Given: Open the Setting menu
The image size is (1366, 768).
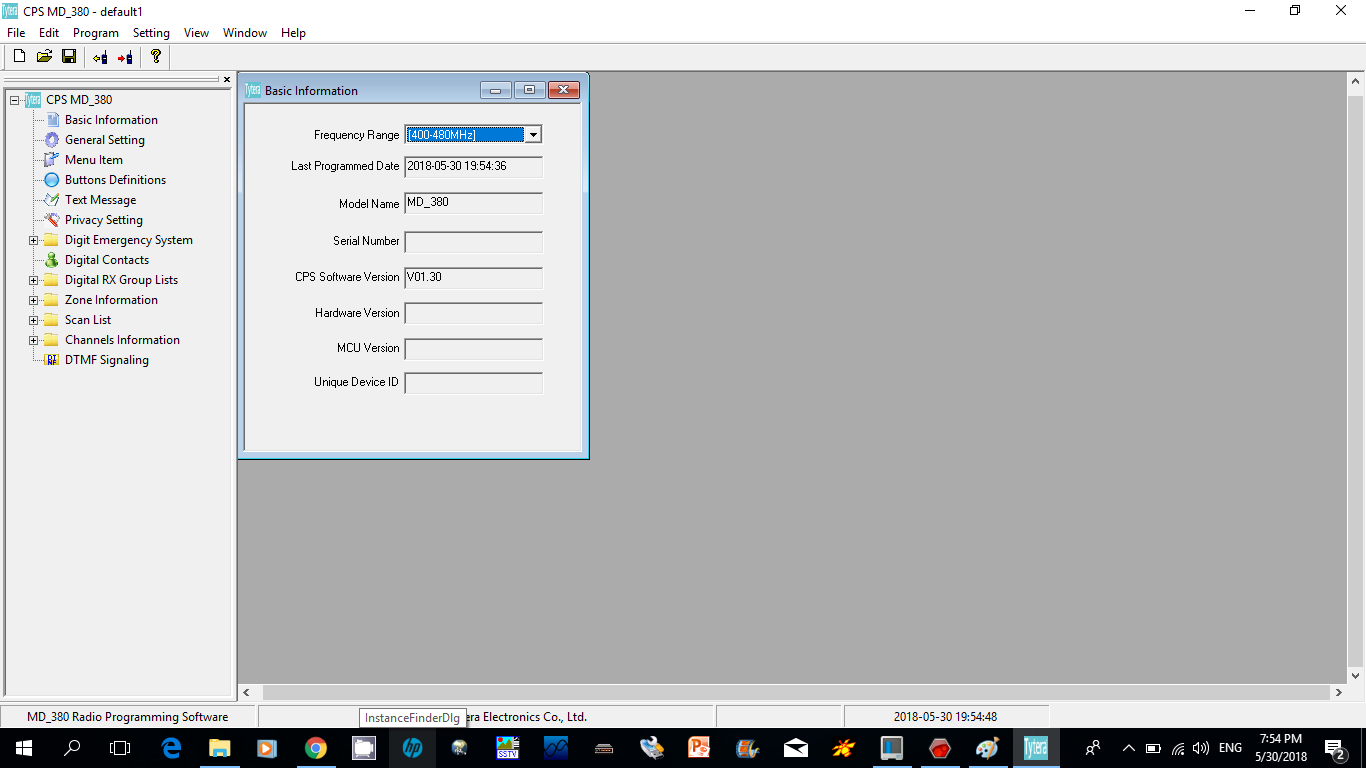Looking at the screenshot, I should 151,33.
